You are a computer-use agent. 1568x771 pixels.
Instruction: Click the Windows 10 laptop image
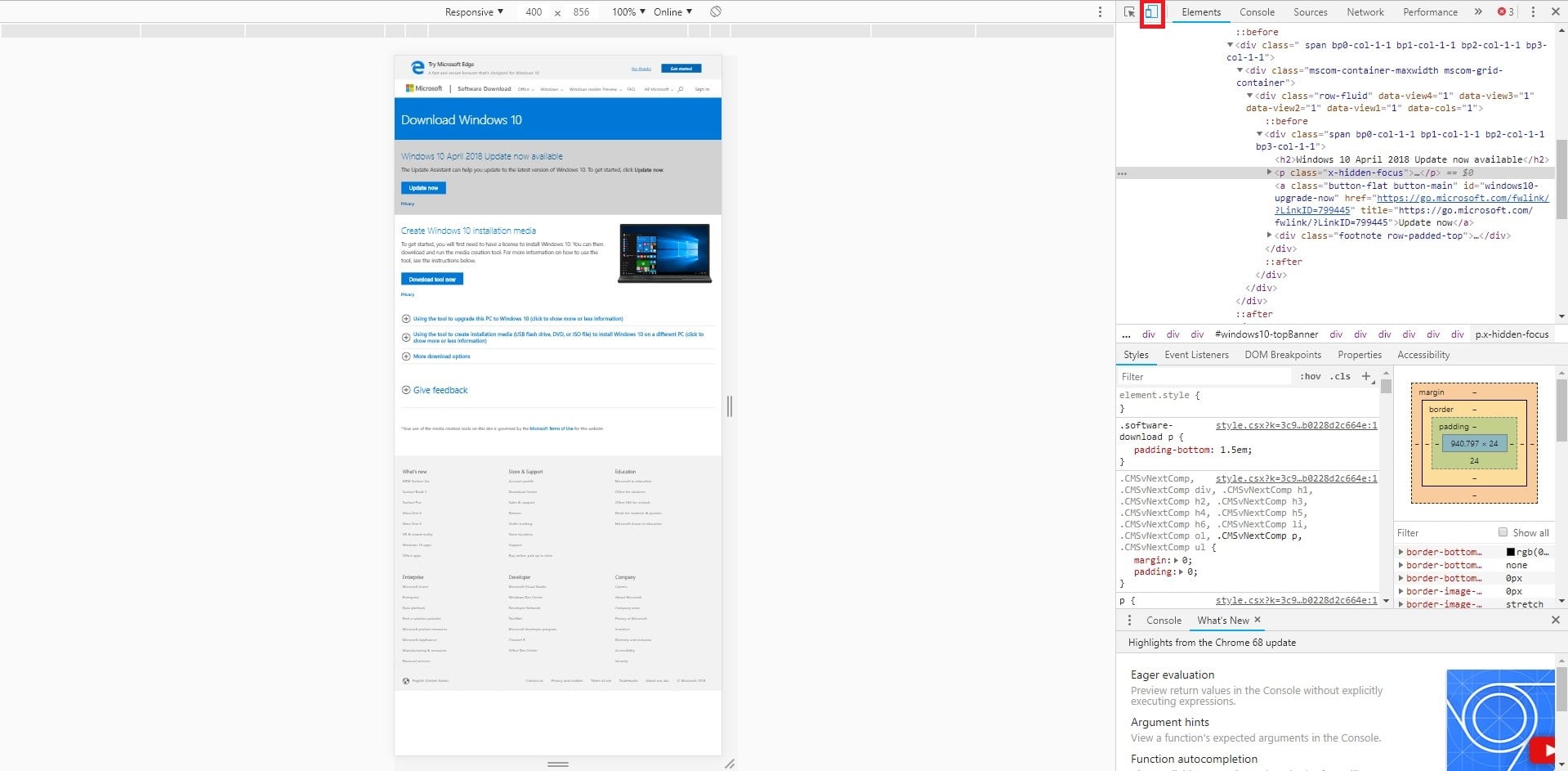click(x=664, y=253)
